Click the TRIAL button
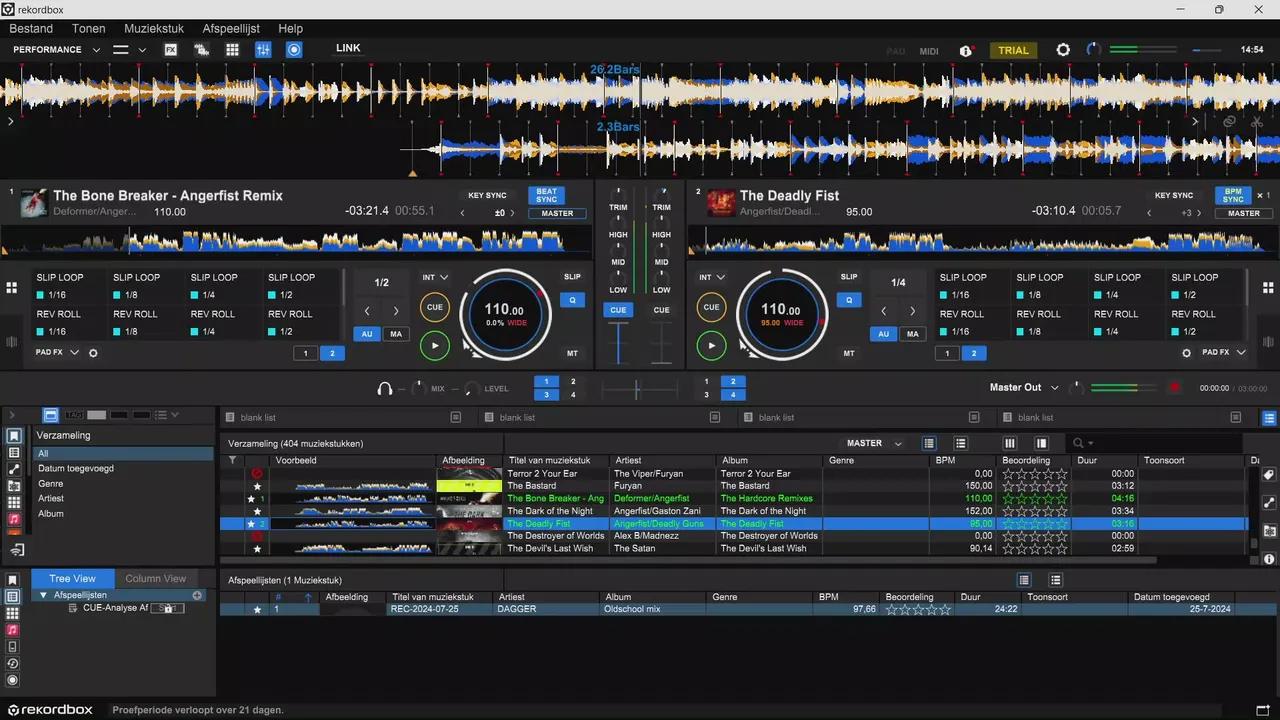 [1013, 50]
